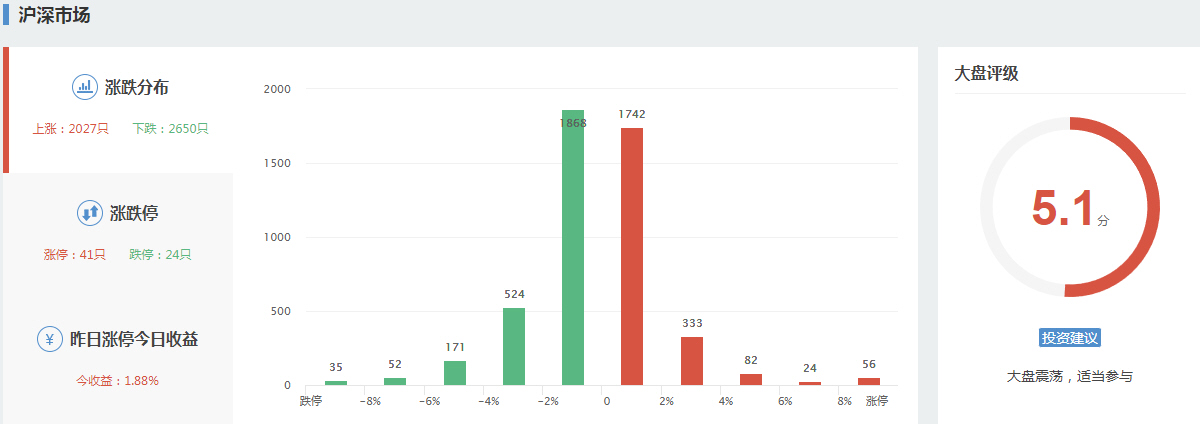
Task: Click the bar chart icon beside 涨跌分布
Action: 85,87
